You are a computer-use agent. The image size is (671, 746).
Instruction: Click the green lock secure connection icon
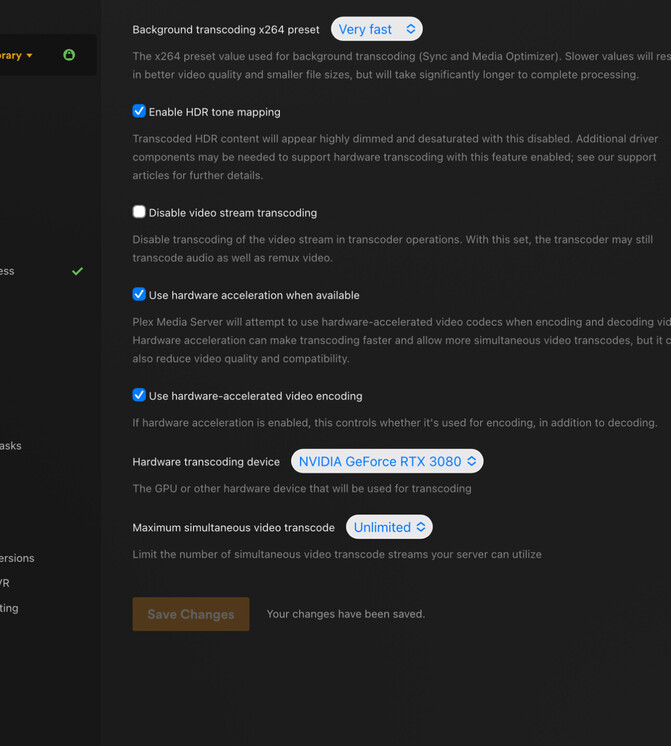69,55
